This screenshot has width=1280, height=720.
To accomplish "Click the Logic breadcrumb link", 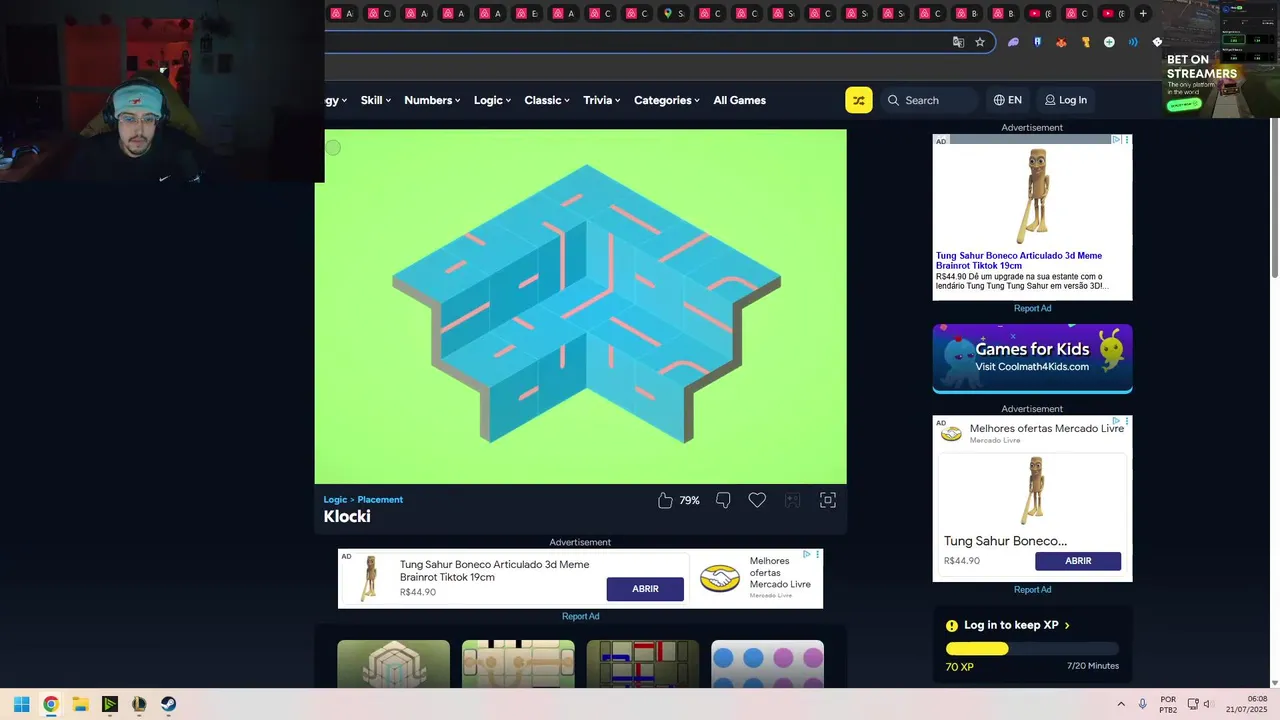I will [x=335, y=500].
